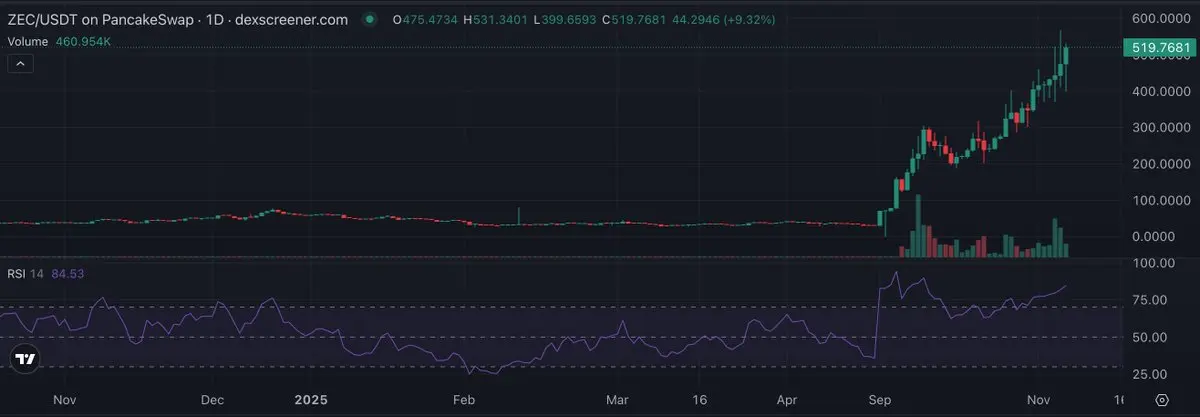
Task: Click the 16 date label on time axis
Action: (x=700, y=399)
